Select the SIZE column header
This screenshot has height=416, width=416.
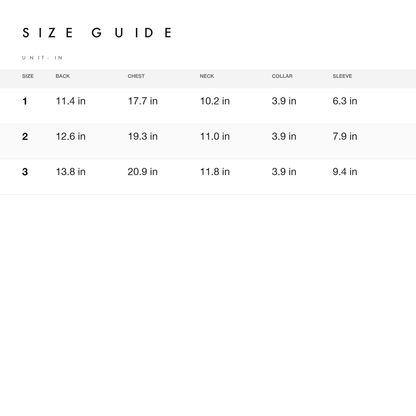(x=28, y=76)
